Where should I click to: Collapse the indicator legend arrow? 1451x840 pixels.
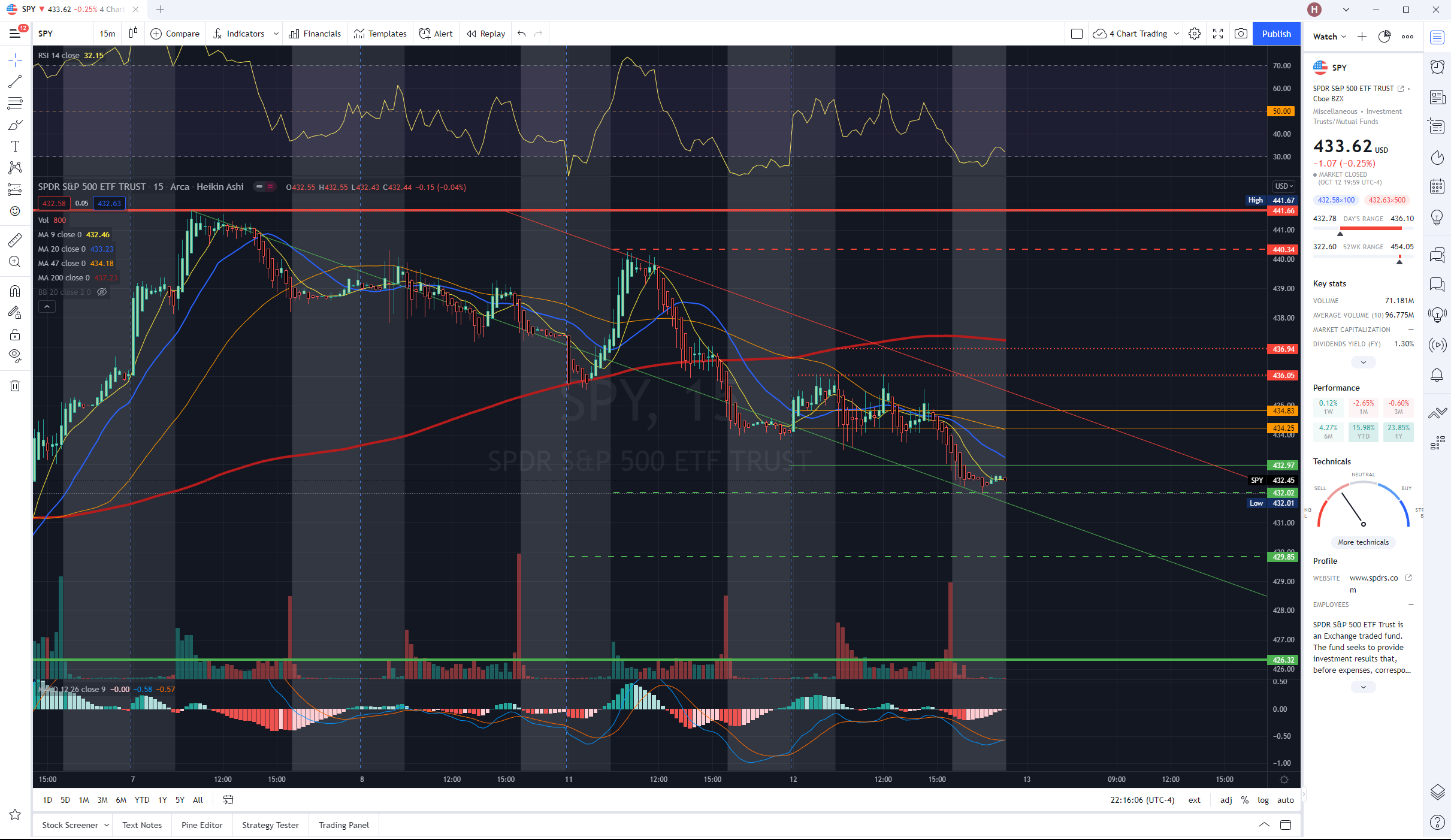point(47,307)
